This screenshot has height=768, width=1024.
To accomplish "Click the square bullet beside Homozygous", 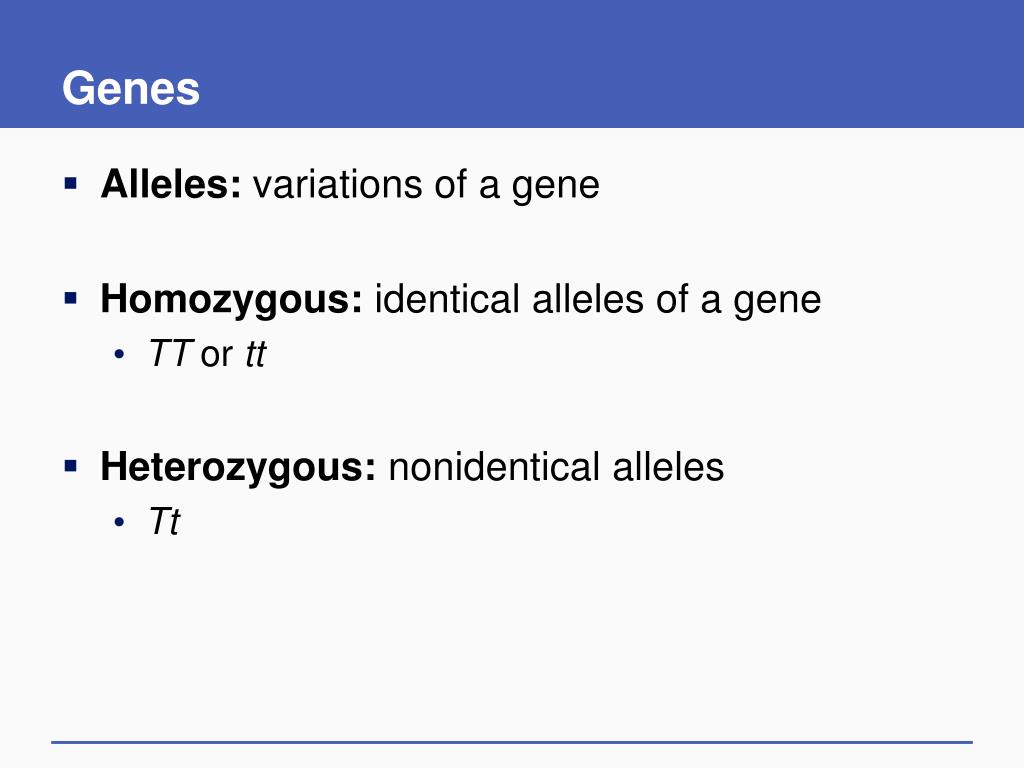I will pos(71,298).
